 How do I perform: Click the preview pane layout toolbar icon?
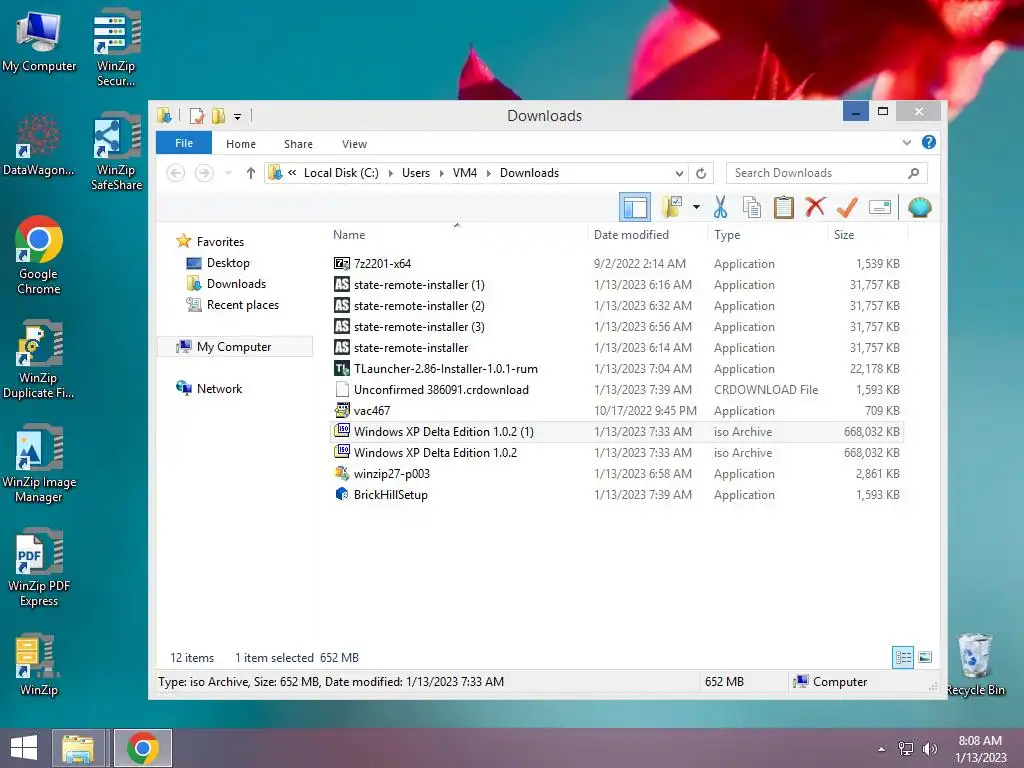[635, 208]
